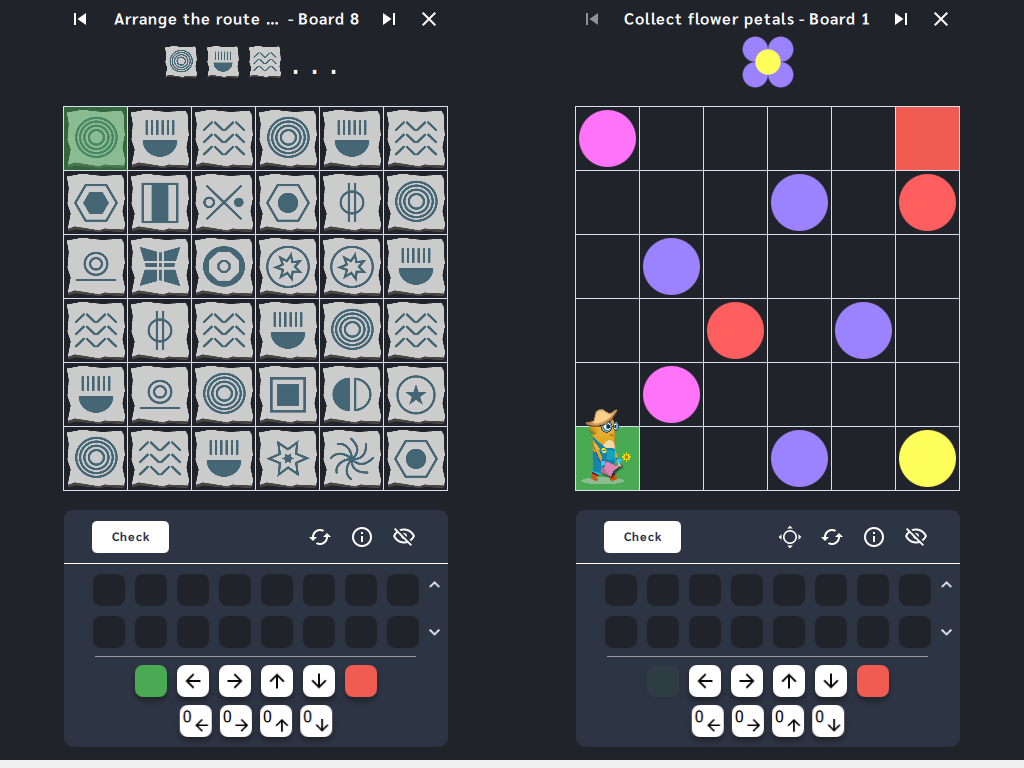Click the Check button under the flower grid

643,537
